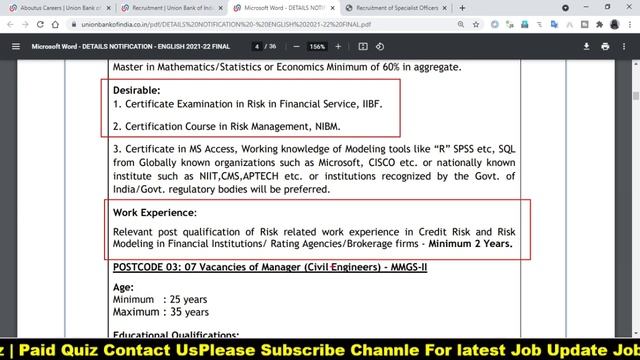Click the Google Translate extension icon
640x360 pixels.
tap(554, 24)
